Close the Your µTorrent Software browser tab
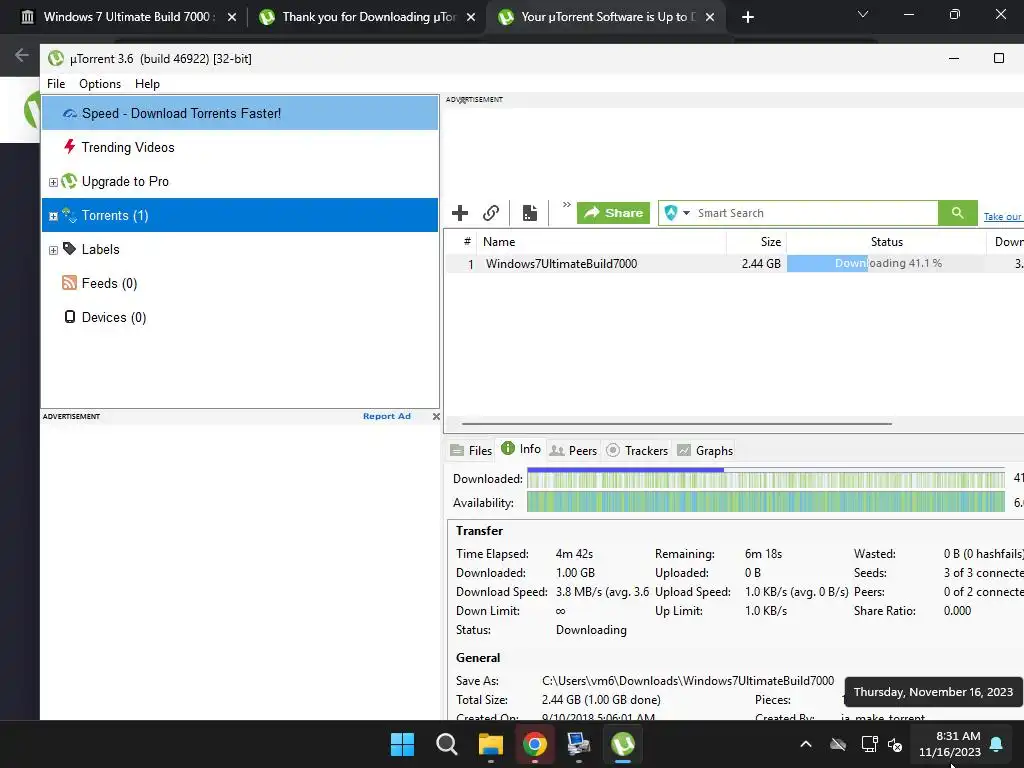This screenshot has width=1024, height=768. (710, 17)
